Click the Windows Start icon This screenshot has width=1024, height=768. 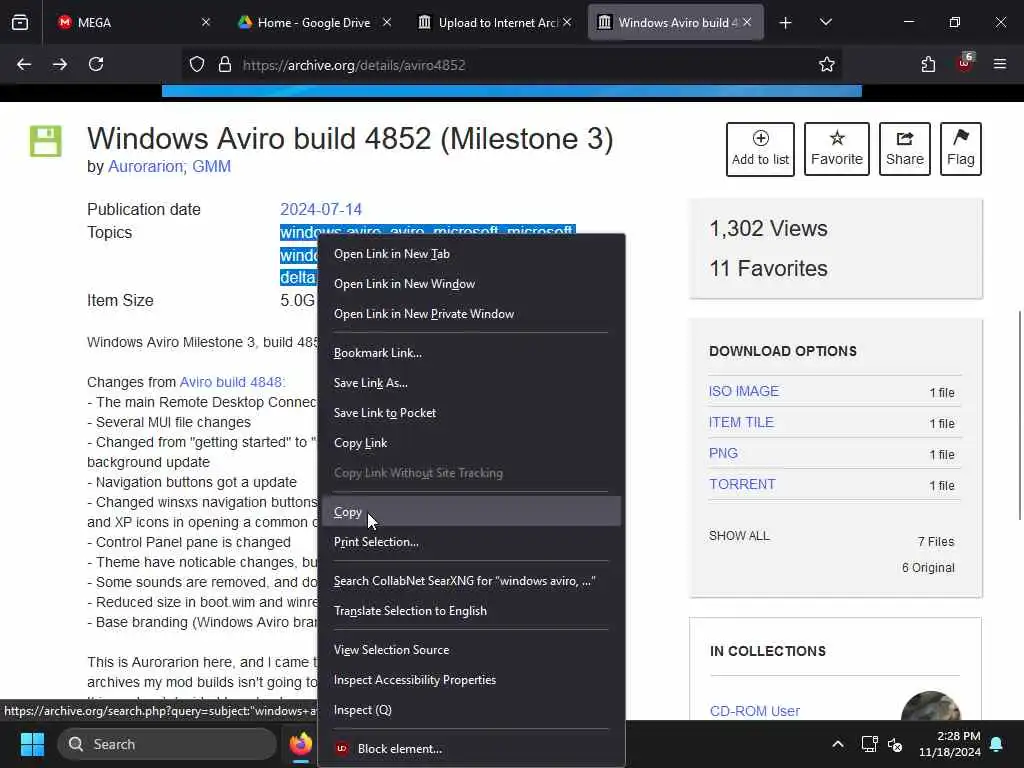[32, 744]
